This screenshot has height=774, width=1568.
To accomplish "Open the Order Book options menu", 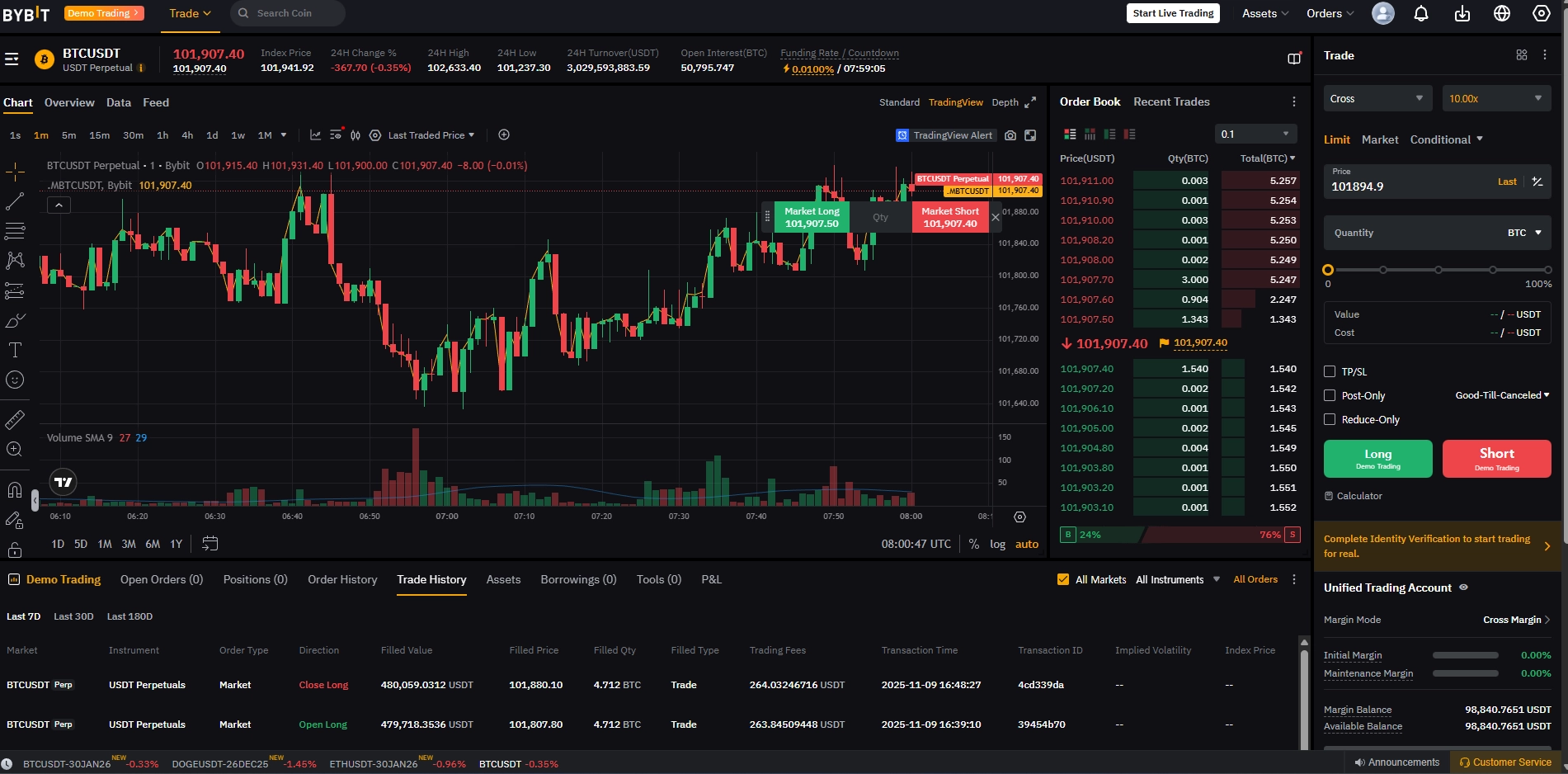I will pos(1293,101).
